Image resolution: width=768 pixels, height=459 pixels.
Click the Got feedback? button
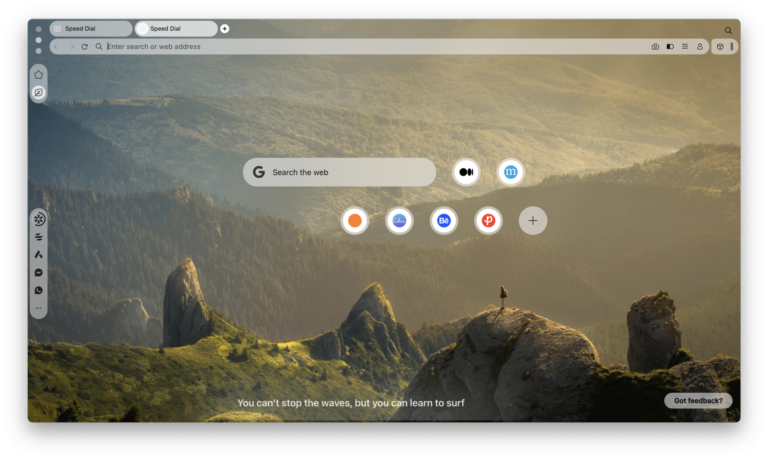(x=698, y=401)
